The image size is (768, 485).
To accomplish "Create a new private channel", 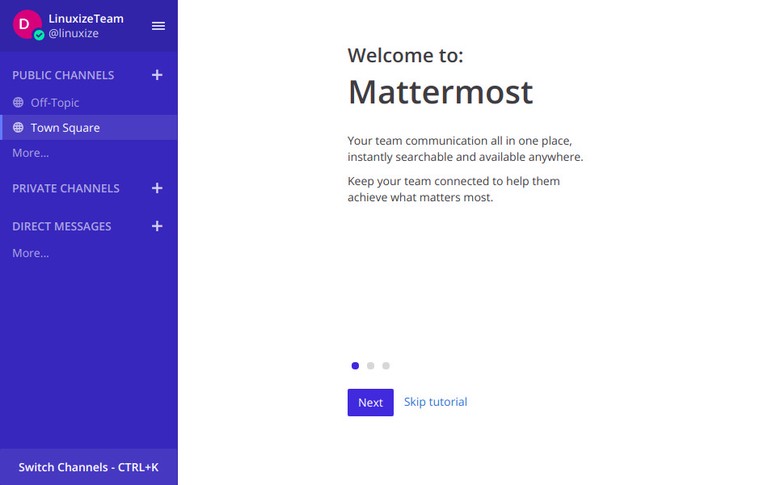I will tap(157, 188).
